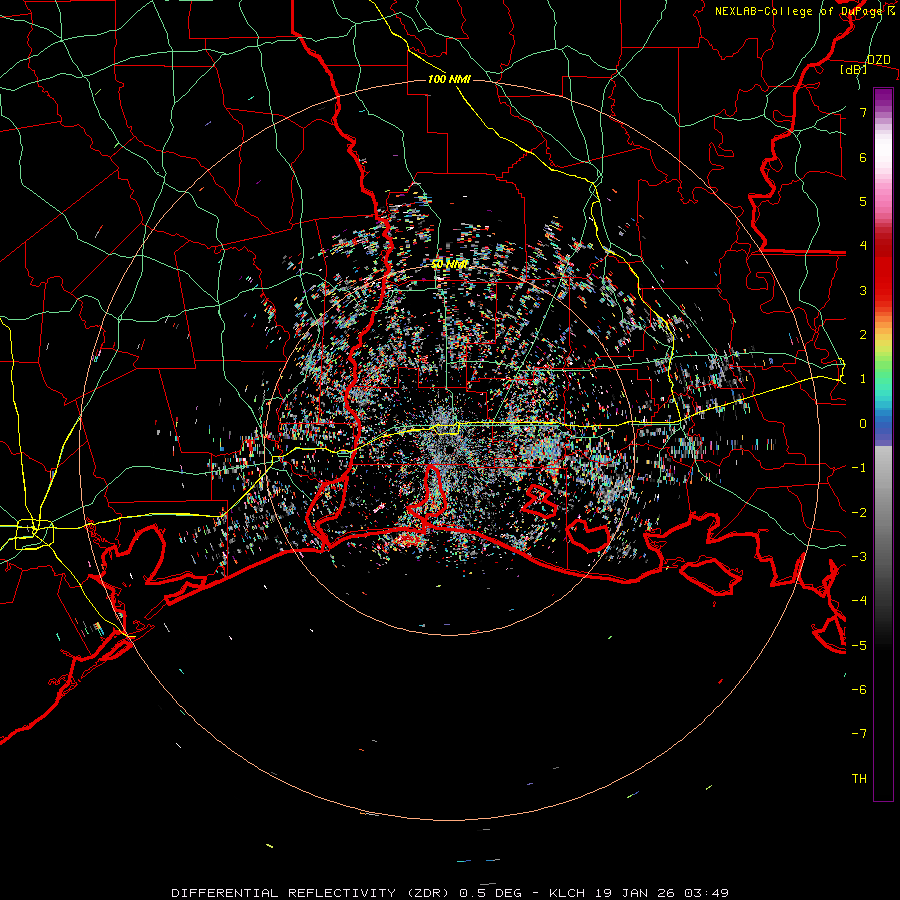The height and width of the screenshot is (900, 900).
Task: Click the [dB] unit label
Action: pos(854,70)
